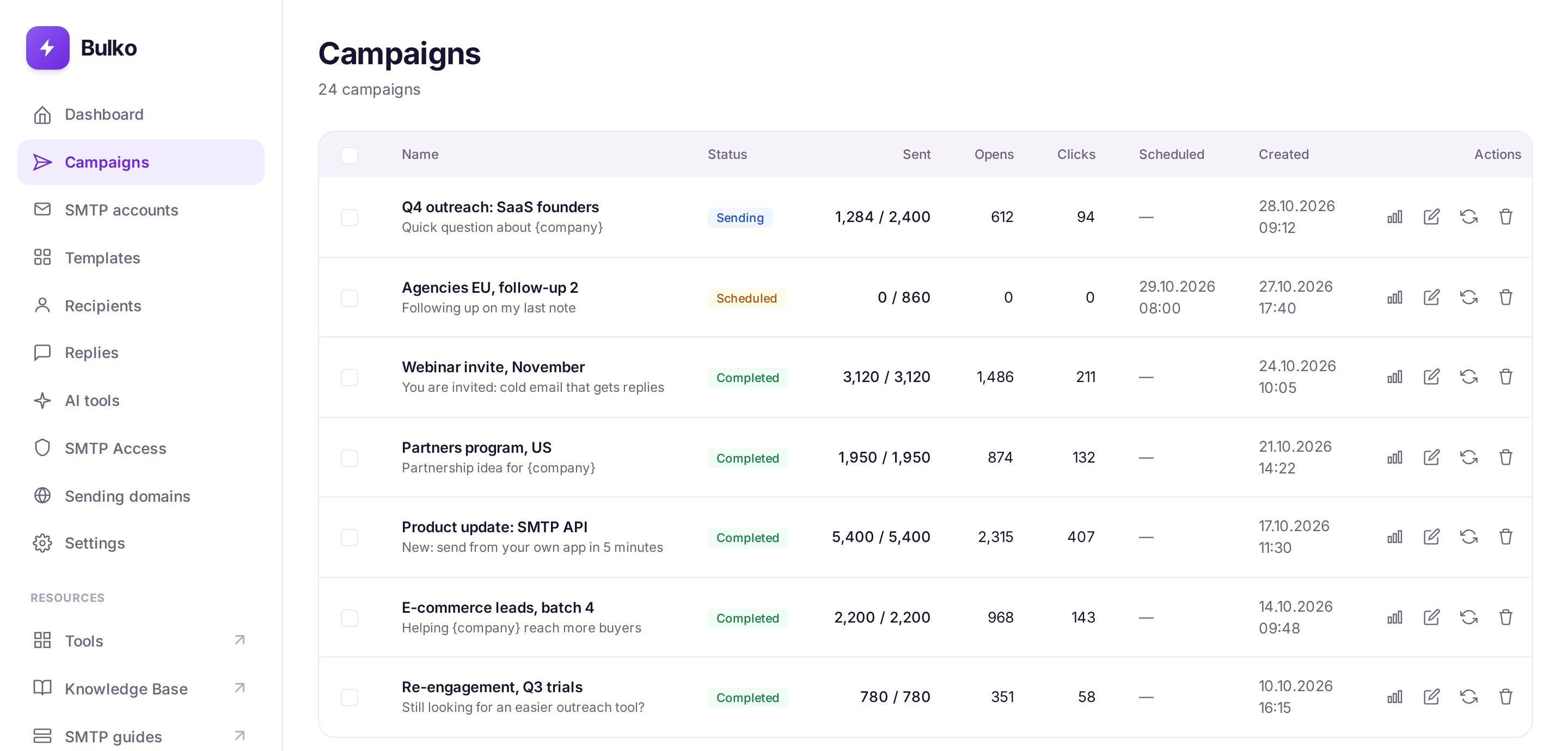Delete the Partners program, US campaign
Viewport: 1568px width, 751px height.
[1506, 457]
